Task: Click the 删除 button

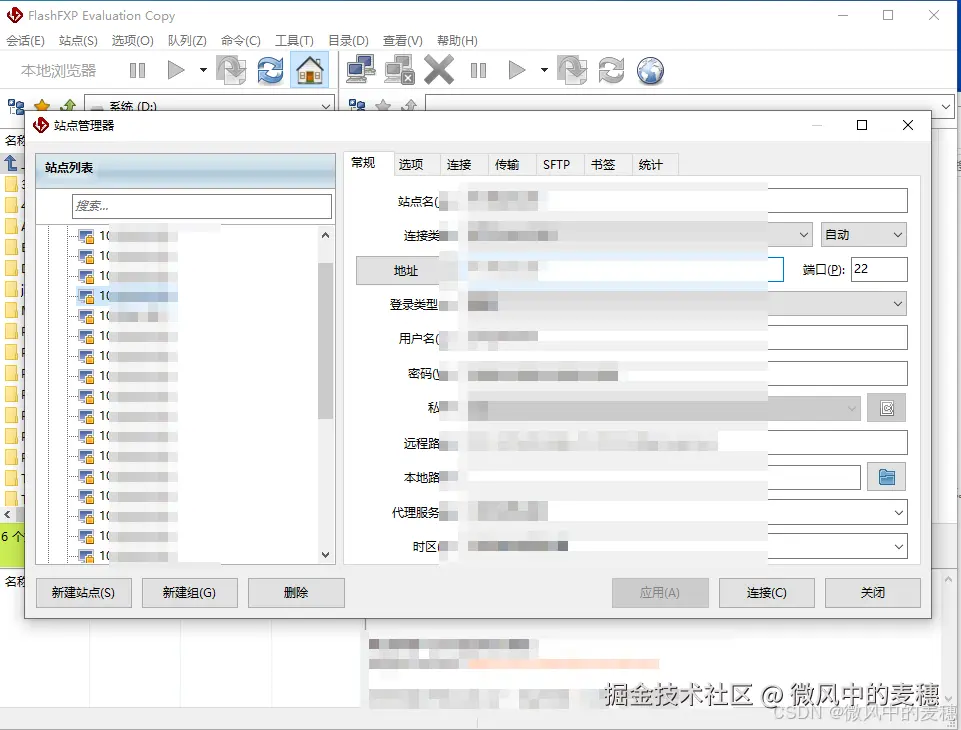Action: 296,593
